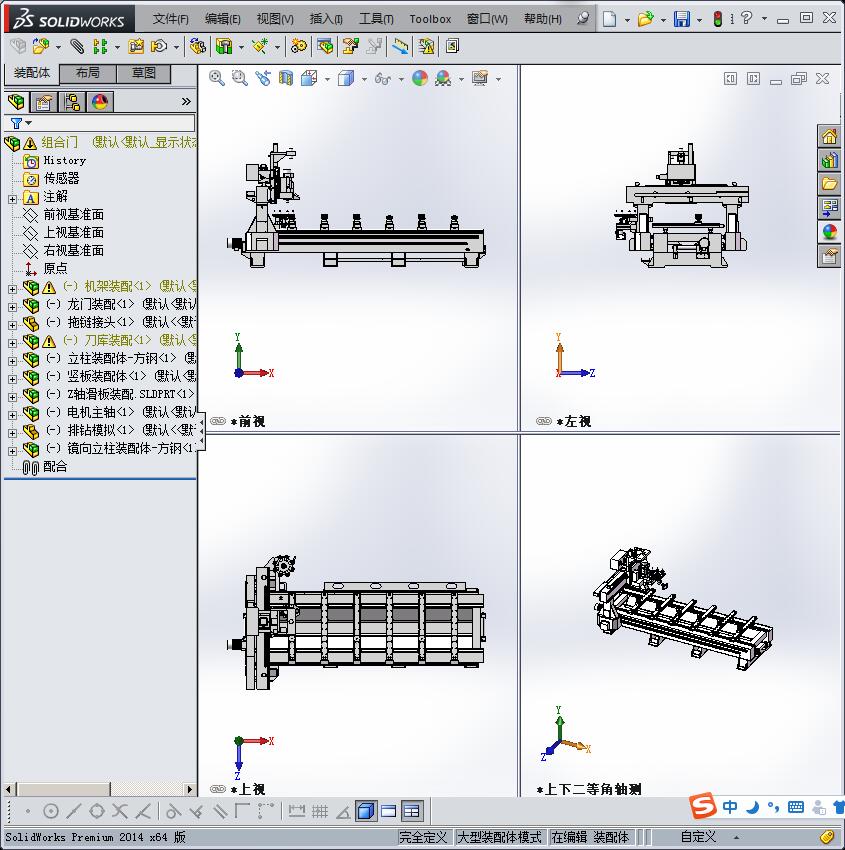Select Previous View icon in viewport toolbar
The image size is (845, 850).
tap(263, 79)
